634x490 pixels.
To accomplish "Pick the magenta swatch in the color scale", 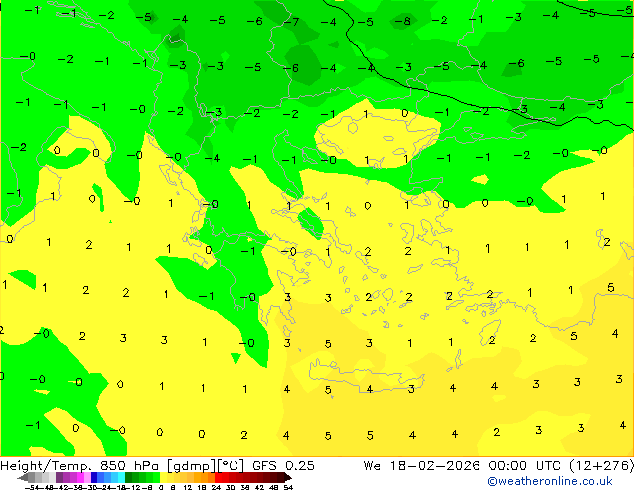I will [80, 477].
